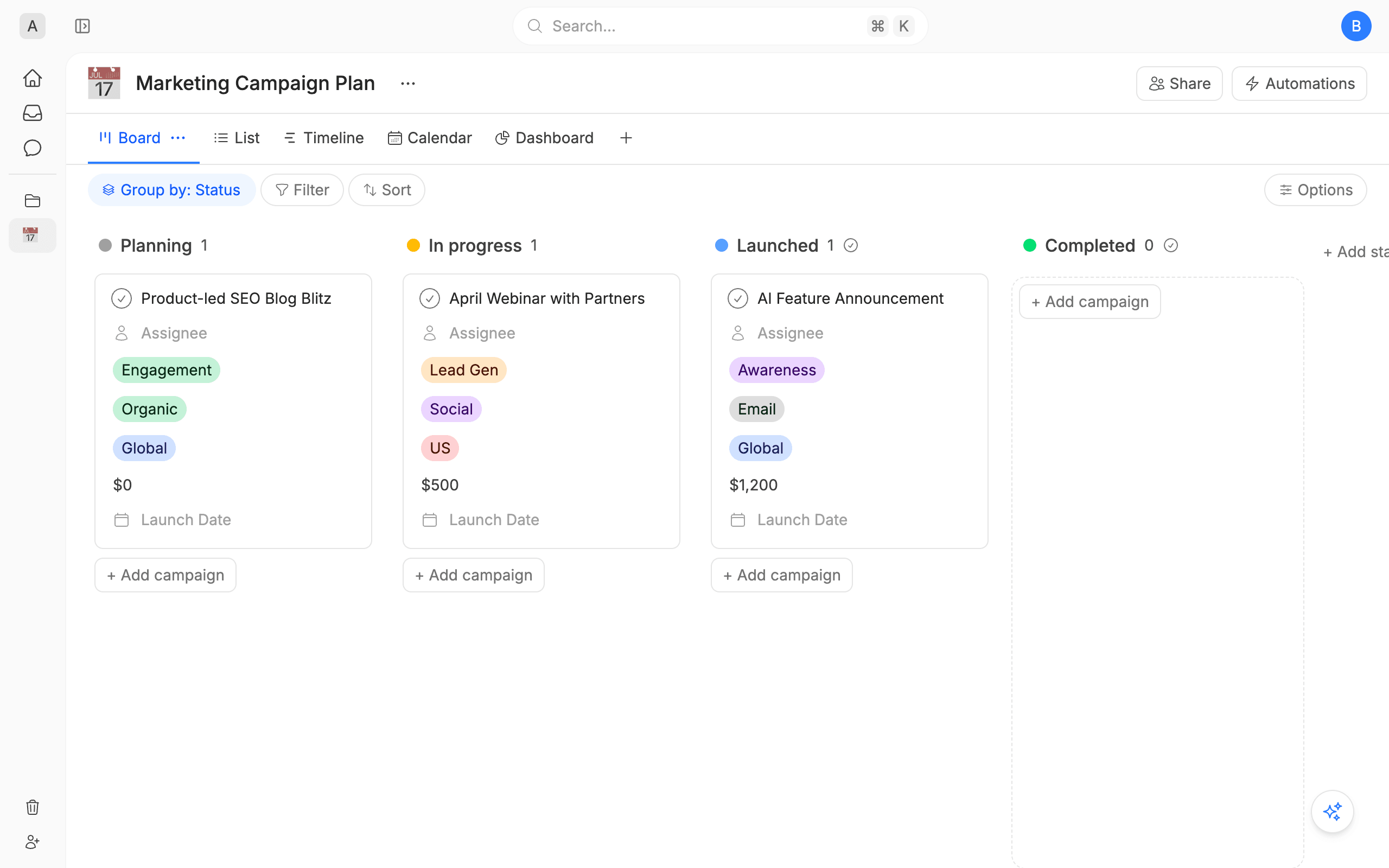Open the Board tab options ellipsis
Screen dimensions: 1389x868
(178, 138)
